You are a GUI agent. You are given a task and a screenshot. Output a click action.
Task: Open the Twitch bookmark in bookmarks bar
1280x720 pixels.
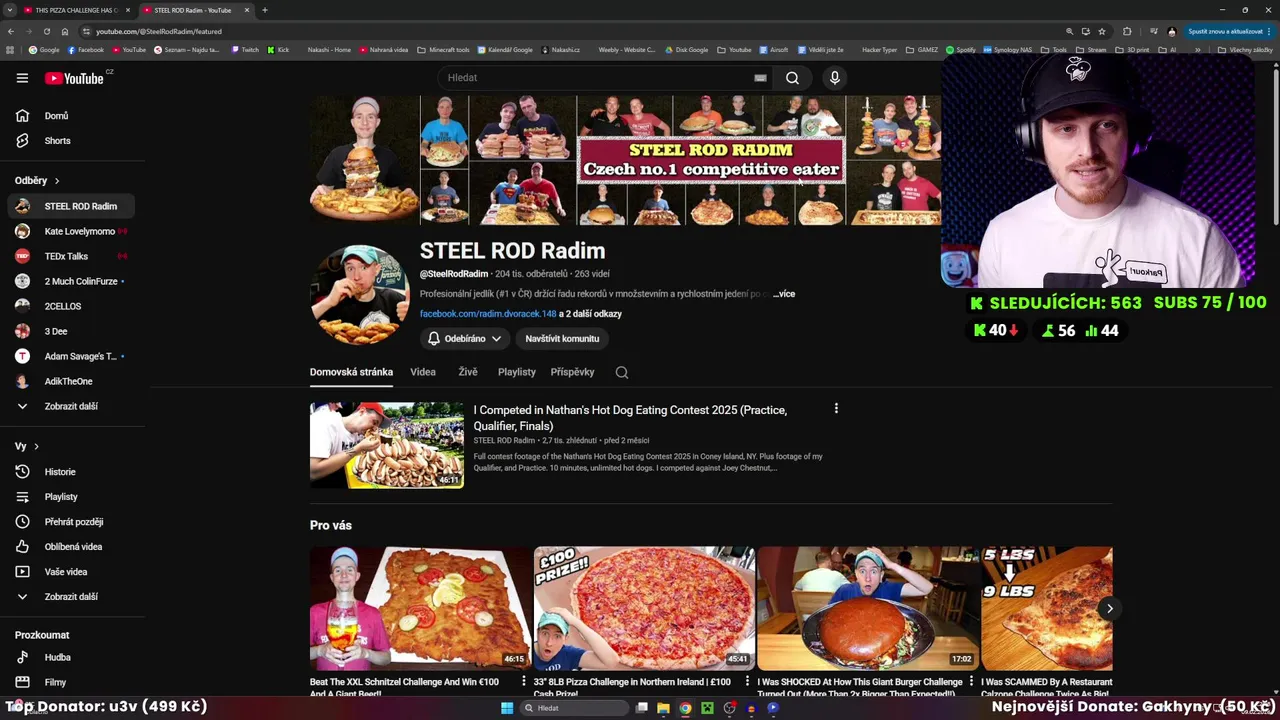[x=245, y=49]
